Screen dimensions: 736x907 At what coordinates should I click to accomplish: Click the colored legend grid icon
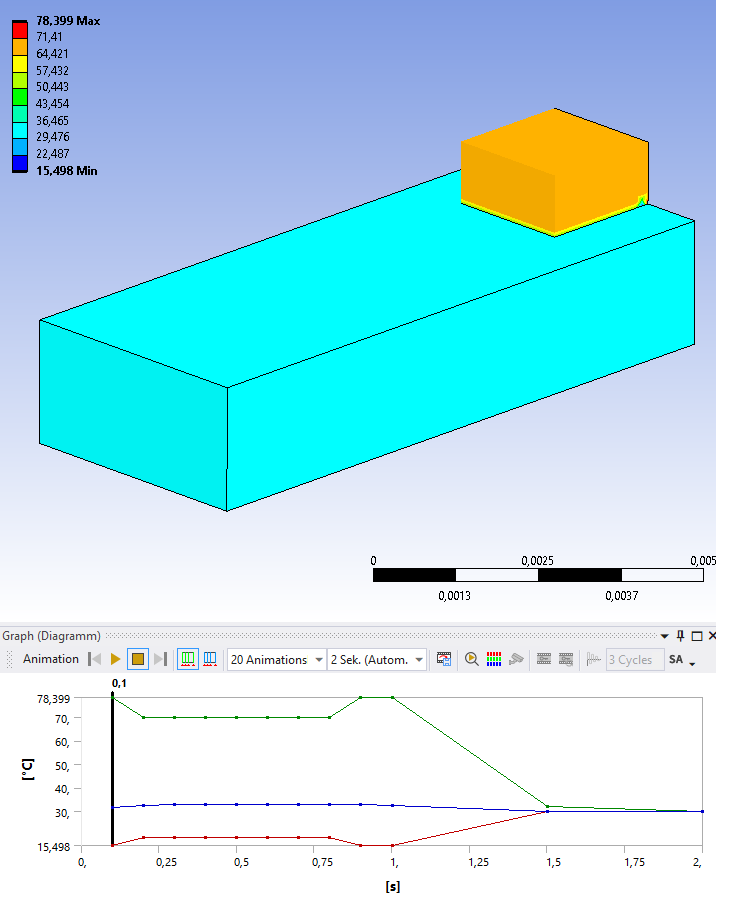click(494, 659)
